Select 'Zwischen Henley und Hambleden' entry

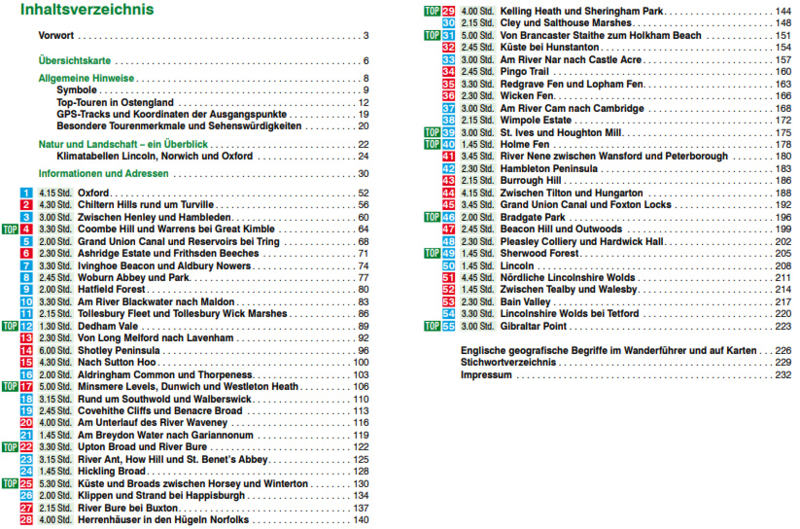pos(154,217)
